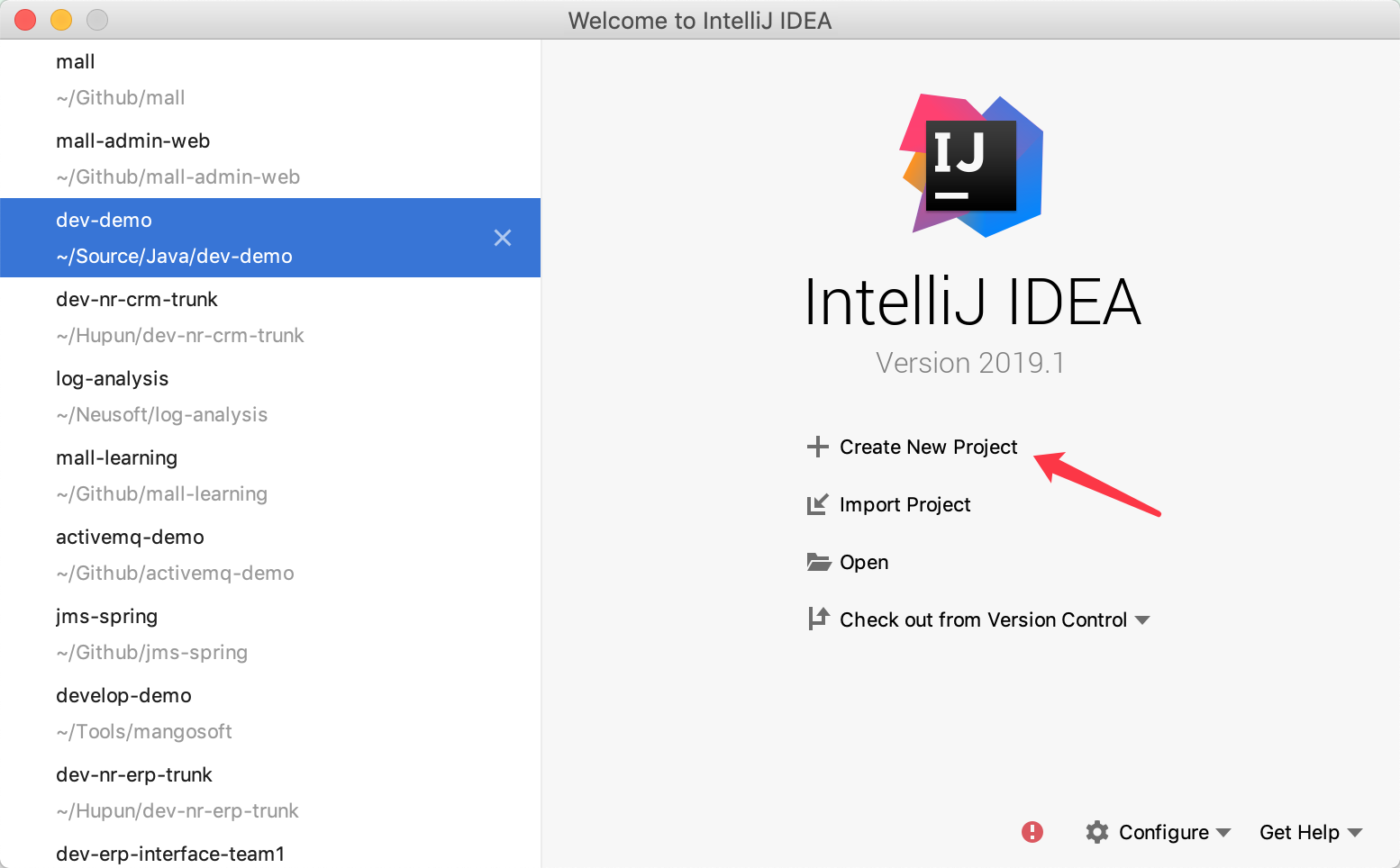Click the Open label
The width and height of the screenshot is (1400, 868).
click(864, 562)
